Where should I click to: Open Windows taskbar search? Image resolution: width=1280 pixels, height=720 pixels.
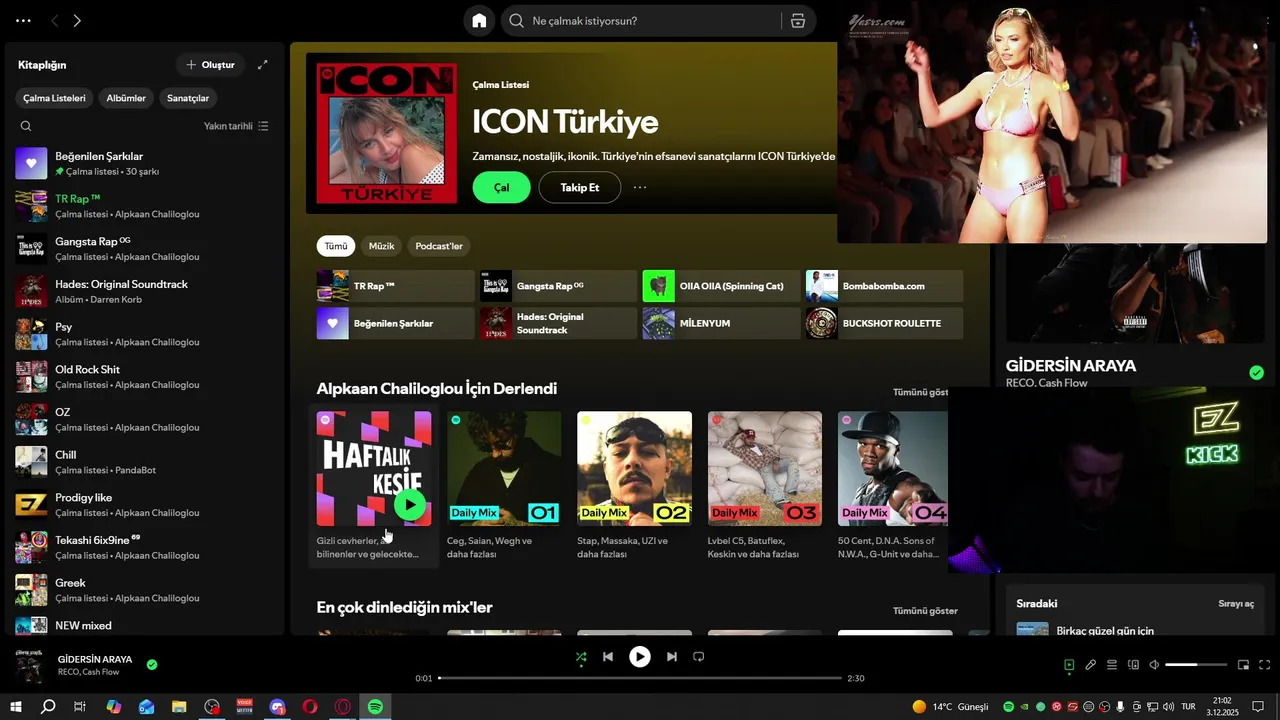(x=48, y=707)
